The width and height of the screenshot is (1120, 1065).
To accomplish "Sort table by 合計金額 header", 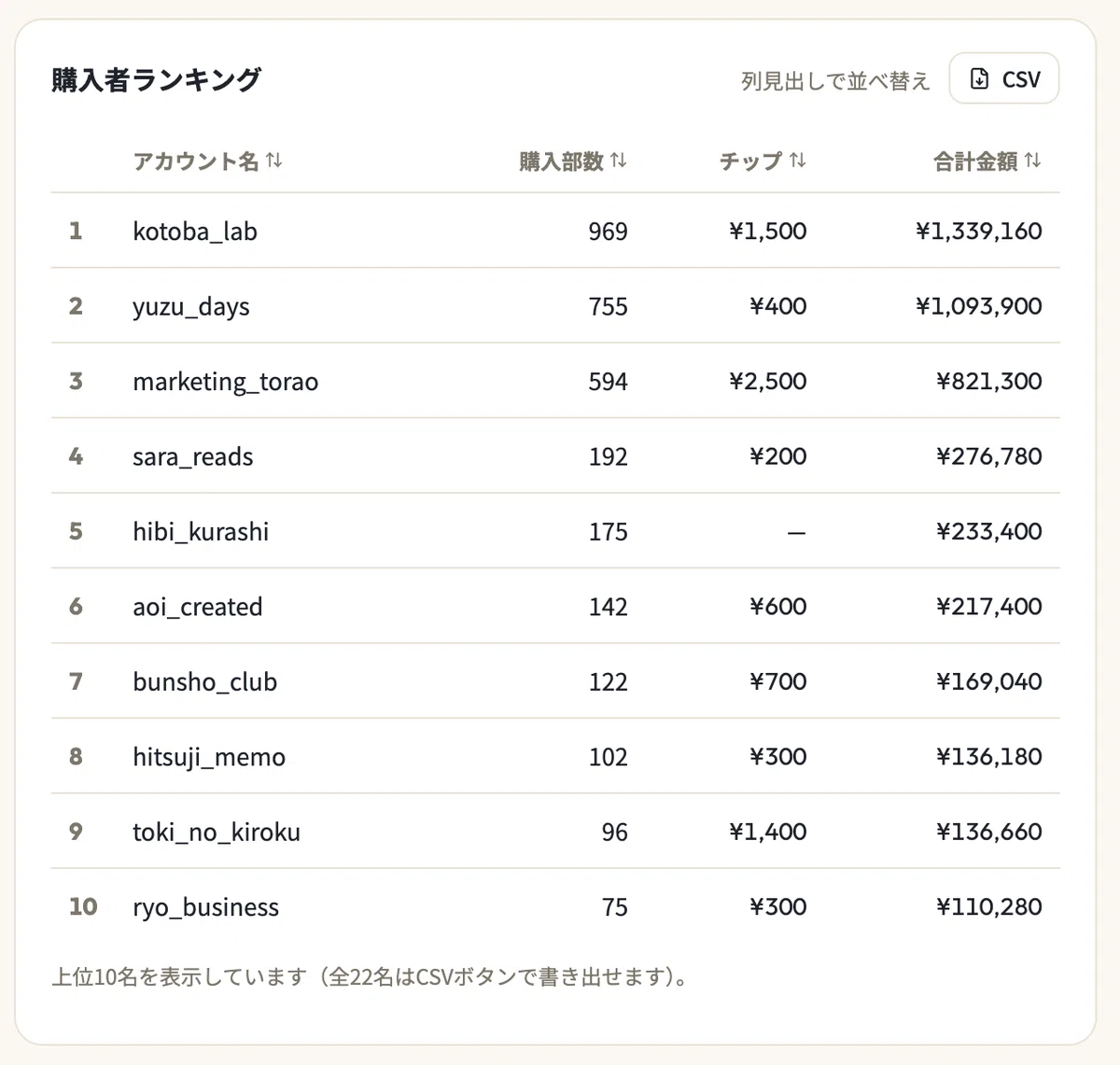I will tap(987, 161).
